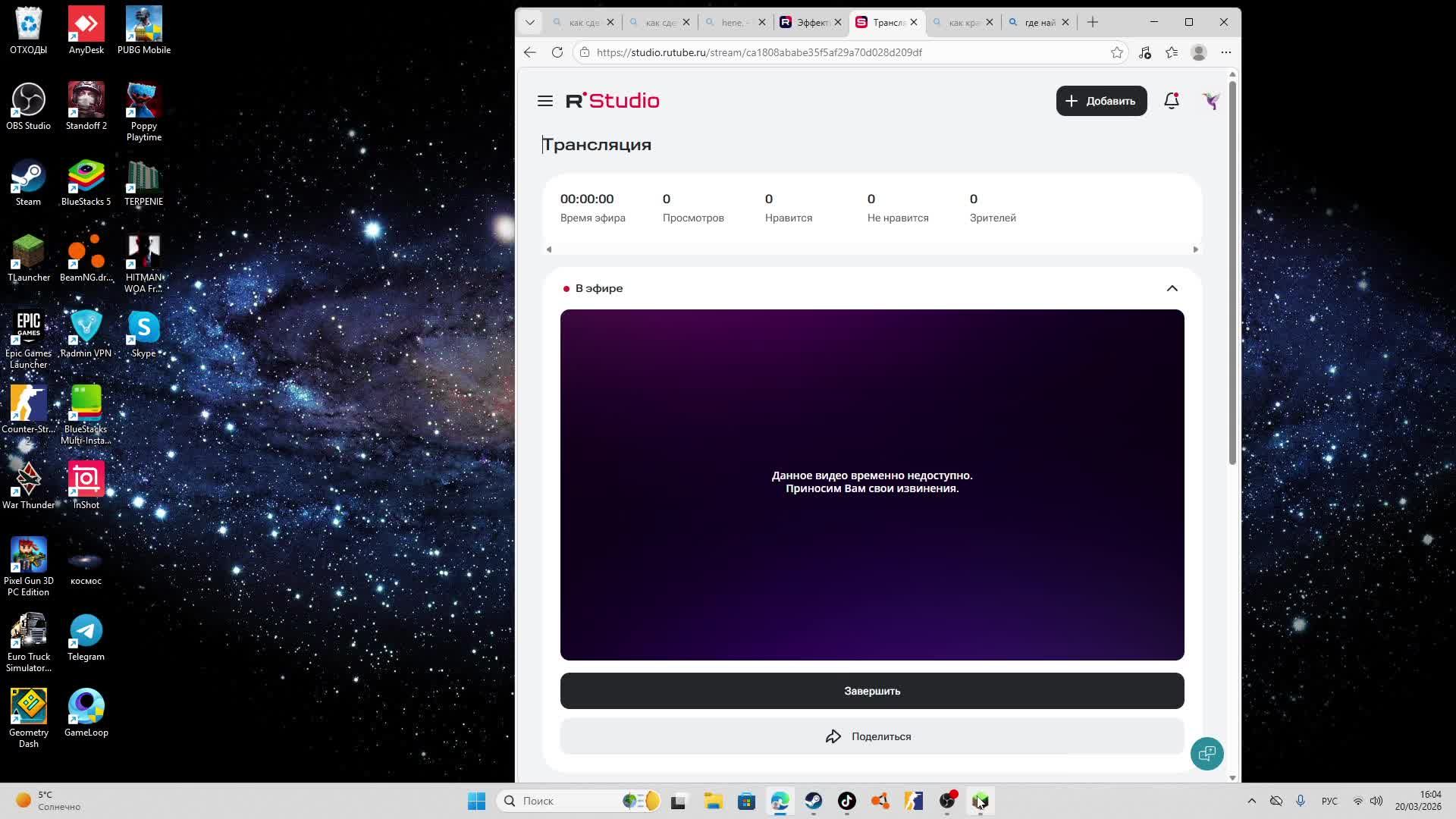Click the support chat floating button
This screenshot has width=1456, height=819.
point(1207,754)
